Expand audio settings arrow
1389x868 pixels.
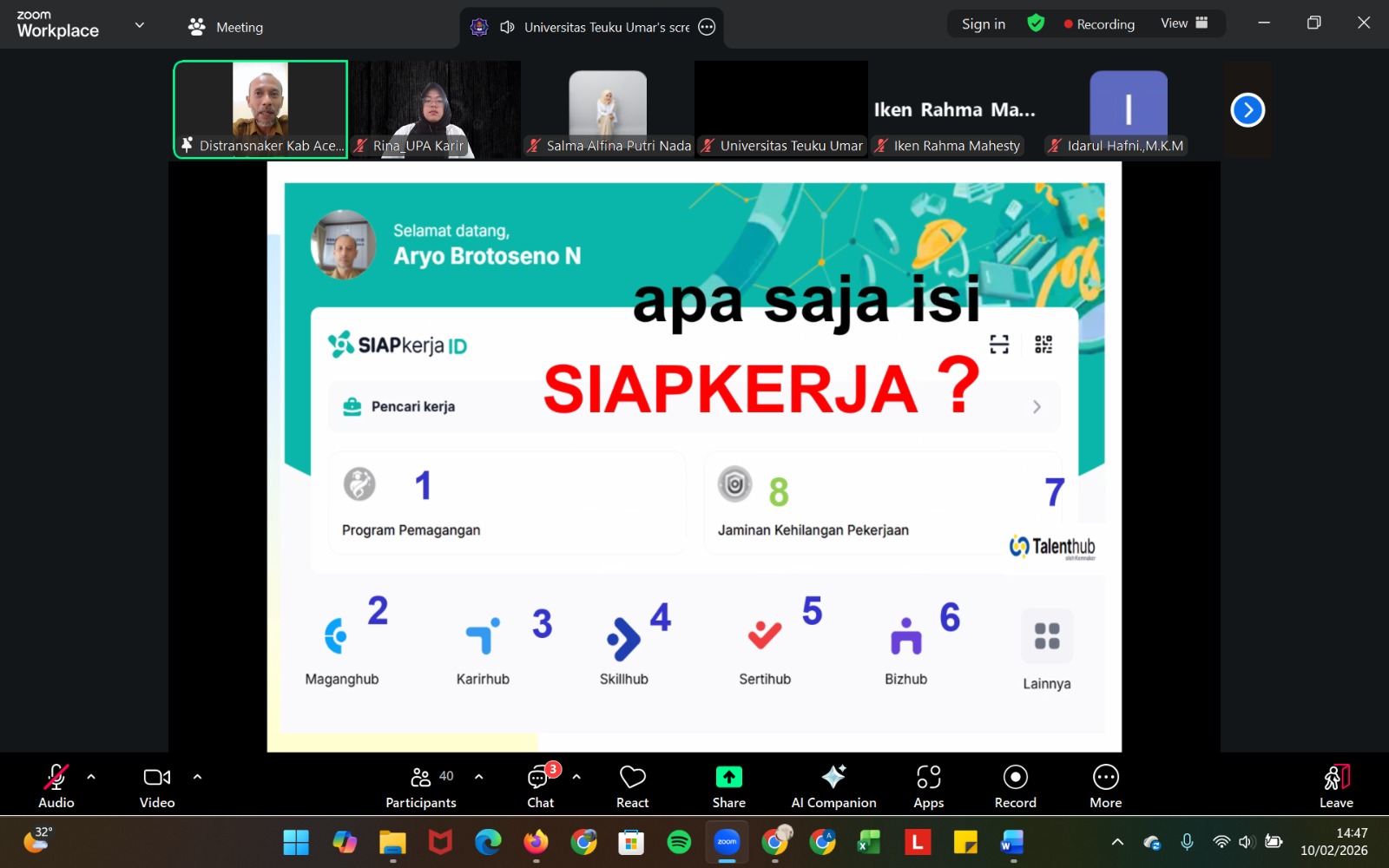(x=91, y=777)
